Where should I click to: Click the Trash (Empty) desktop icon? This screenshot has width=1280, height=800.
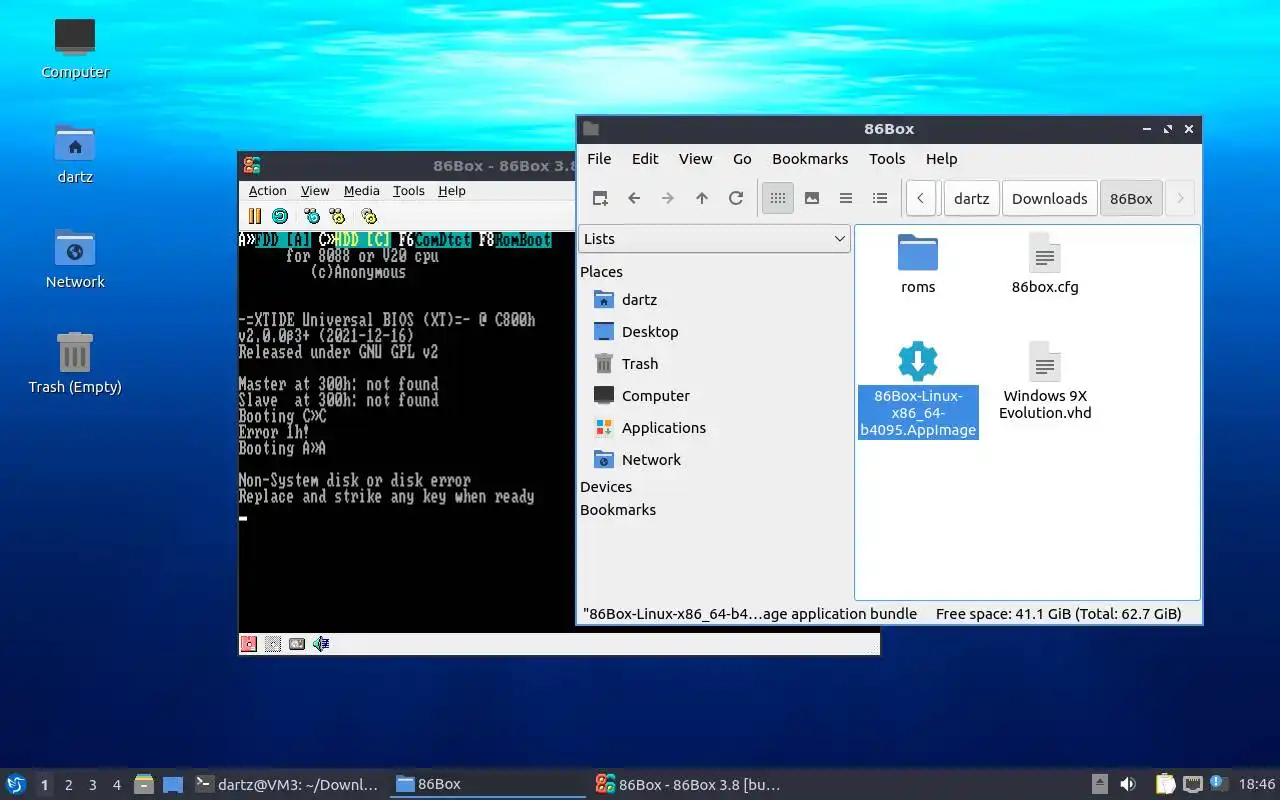[75, 363]
